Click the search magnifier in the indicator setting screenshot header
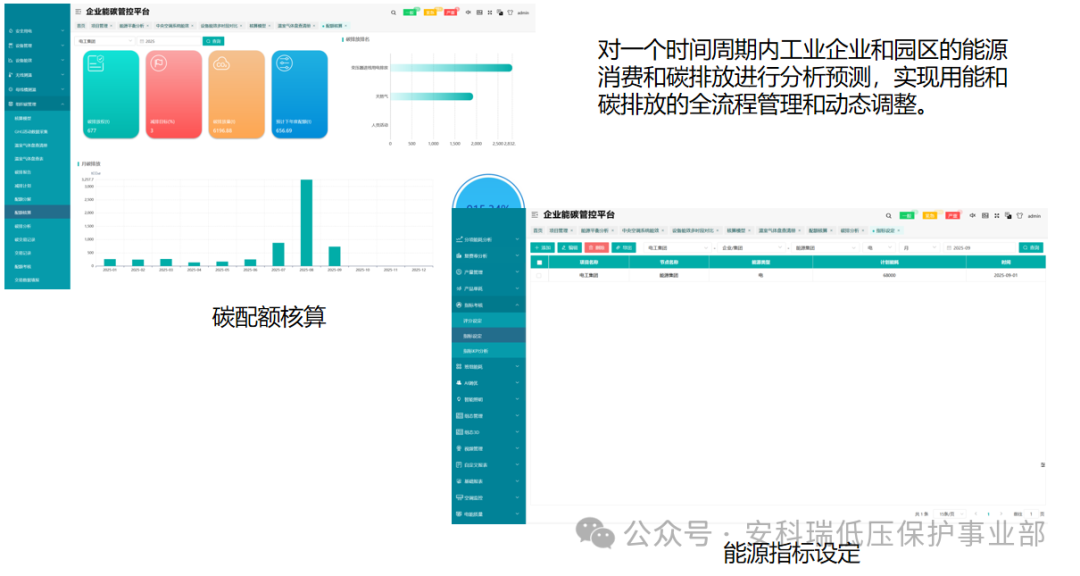1080x576 pixels. pyautogui.click(x=889, y=216)
